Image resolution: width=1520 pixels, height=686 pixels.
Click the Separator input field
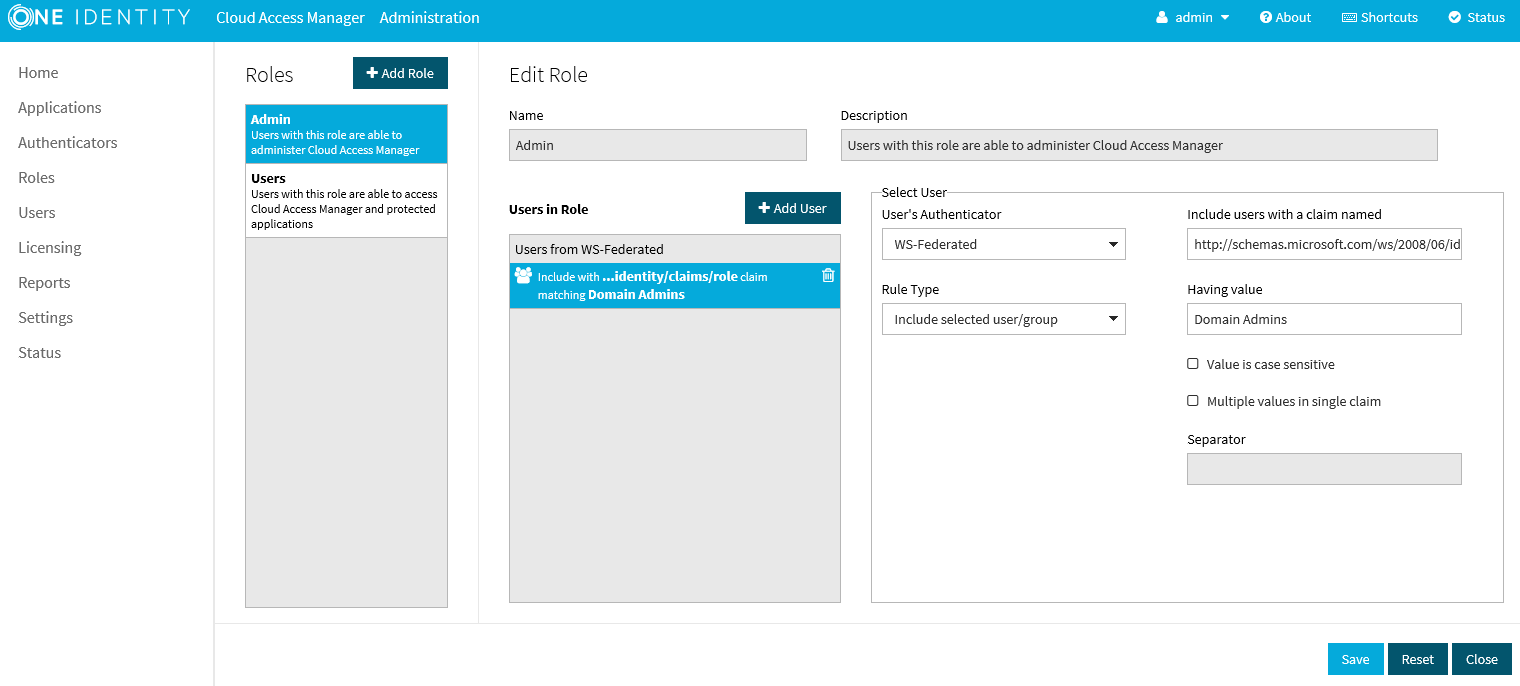coord(1324,469)
